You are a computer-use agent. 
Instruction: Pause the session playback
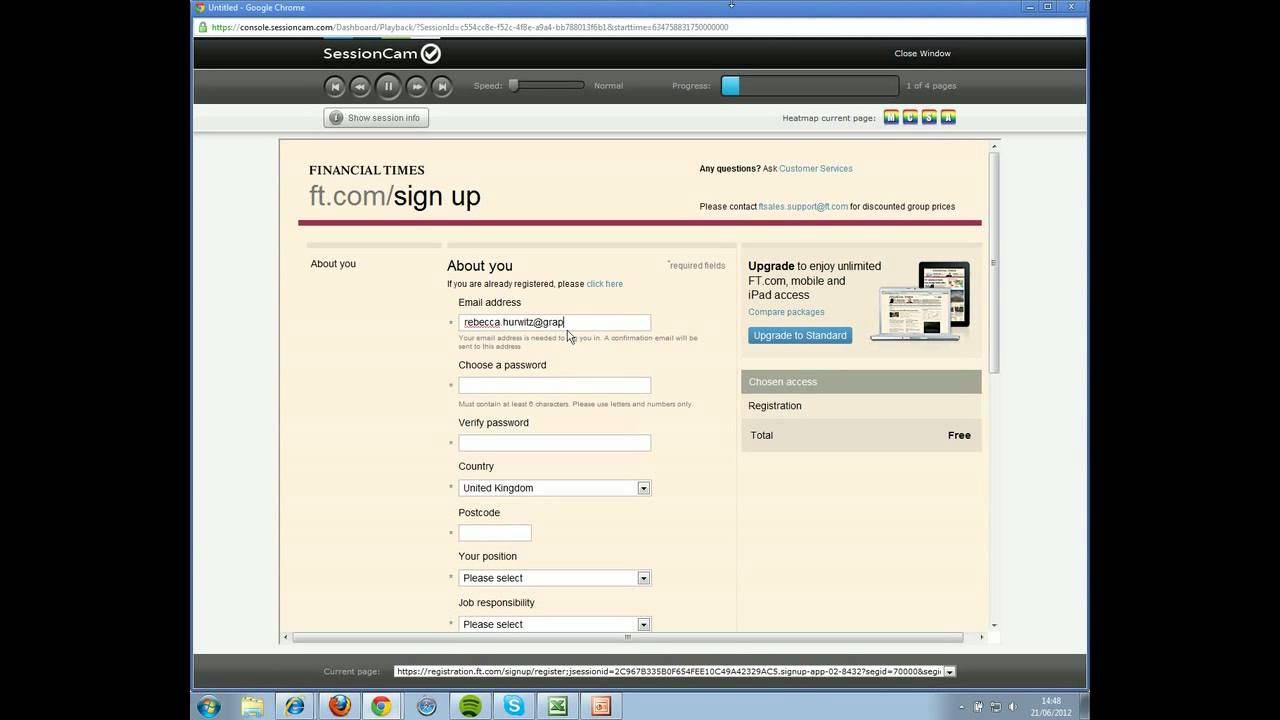pyautogui.click(x=388, y=86)
